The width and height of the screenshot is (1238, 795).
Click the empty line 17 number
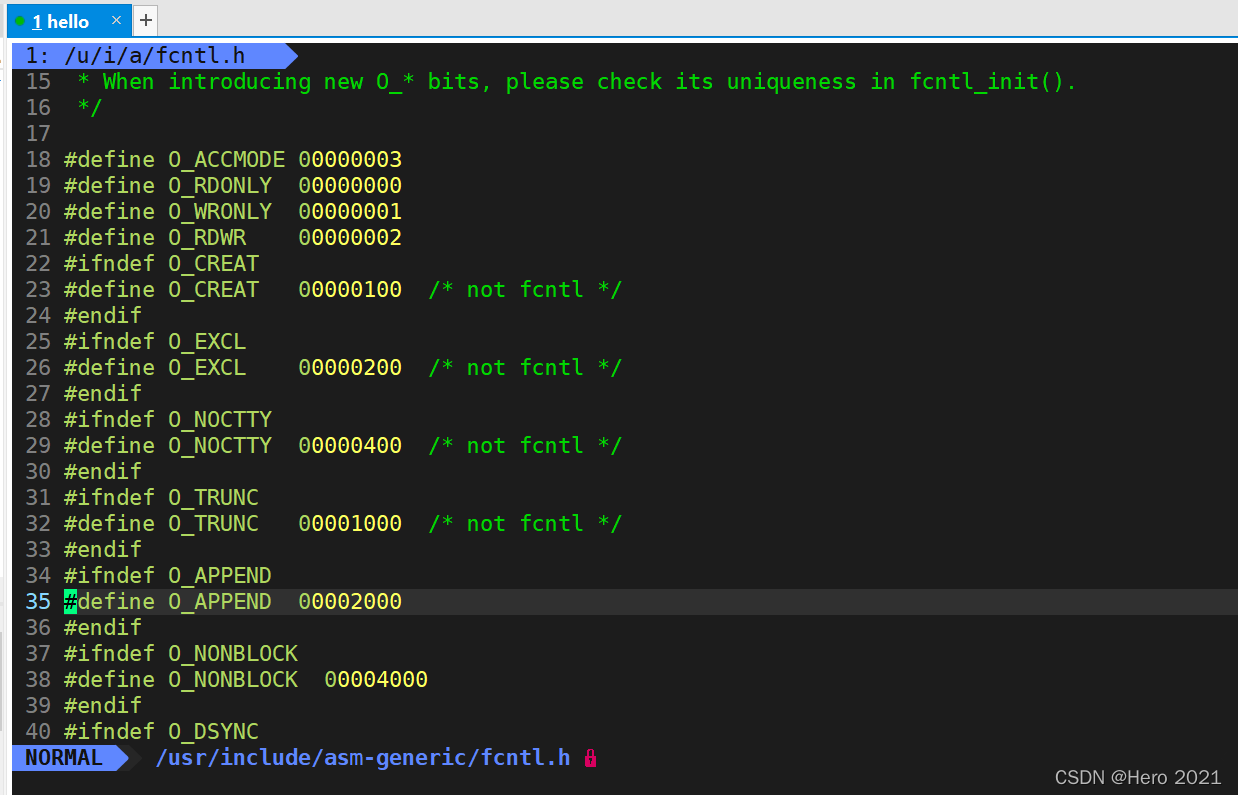[38, 133]
